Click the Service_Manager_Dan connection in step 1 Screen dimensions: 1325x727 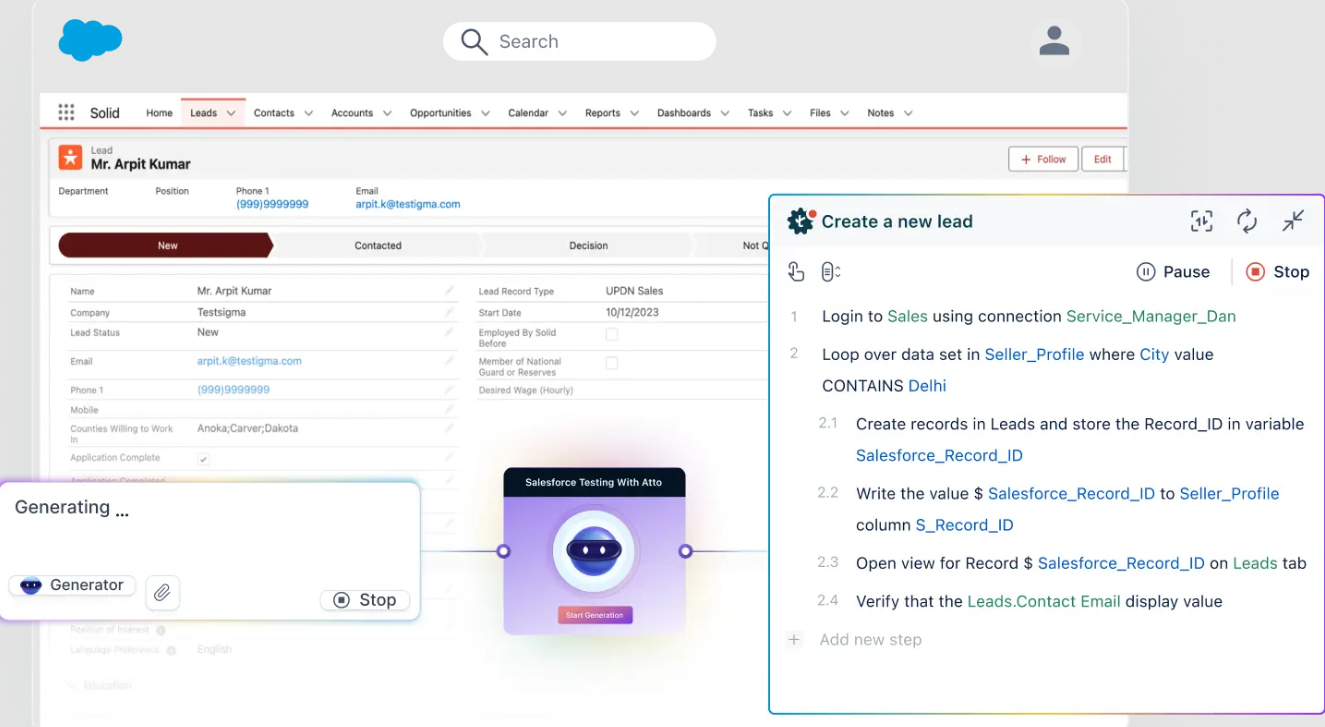coord(1151,316)
